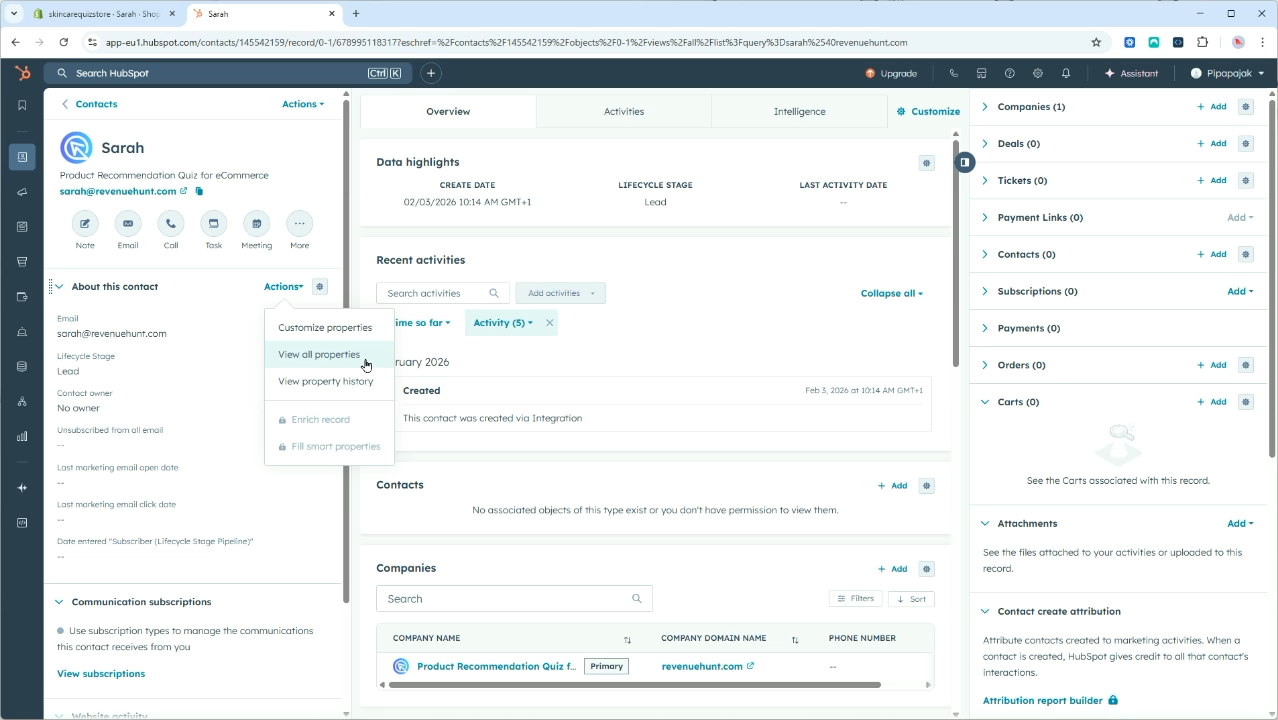Open the help question mark icon
This screenshot has height=720, width=1278.
1009,72
